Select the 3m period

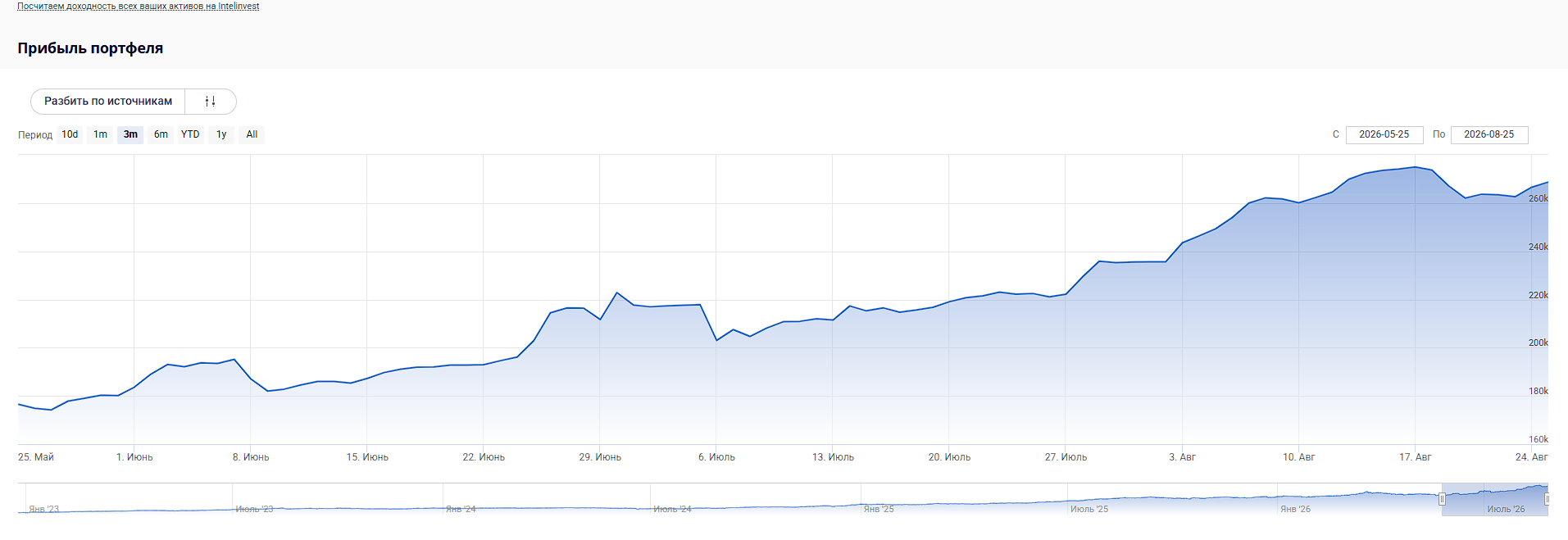[x=130, y=134]
